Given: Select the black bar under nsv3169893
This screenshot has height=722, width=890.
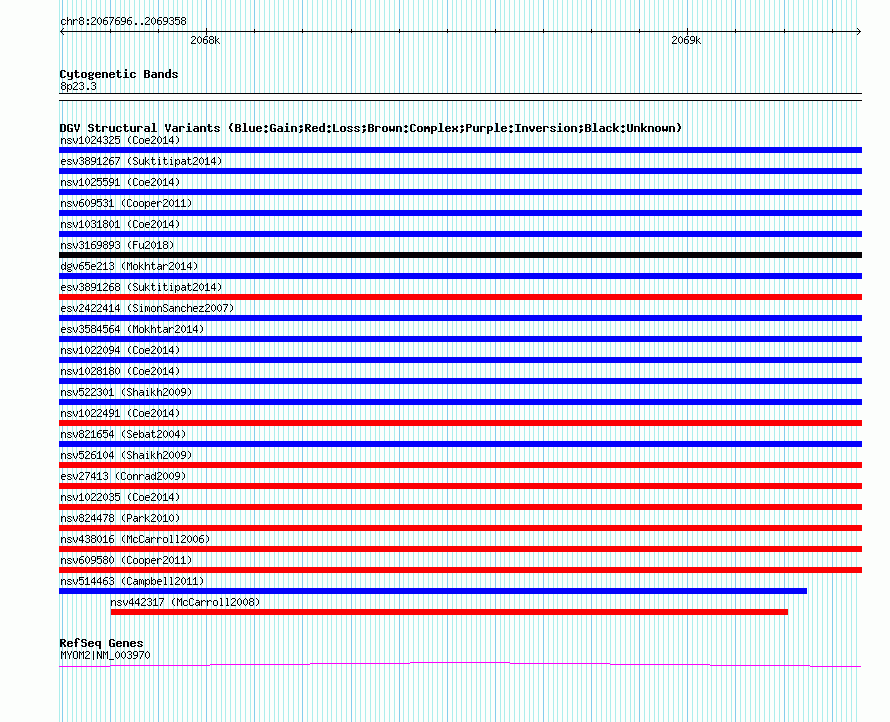Looking at the screenshot, I should click(460, 255).
